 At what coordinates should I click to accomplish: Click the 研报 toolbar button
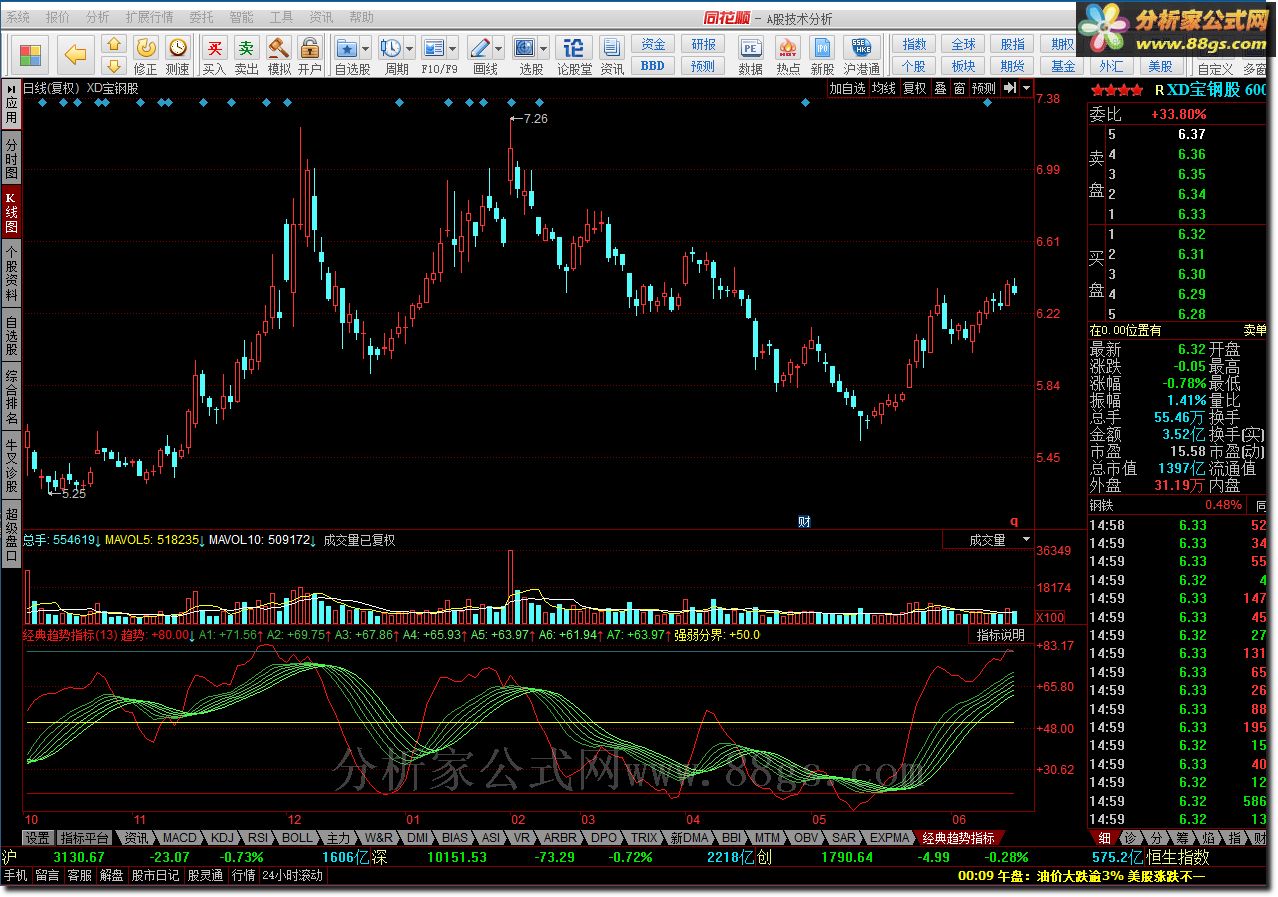coord(703,45)
